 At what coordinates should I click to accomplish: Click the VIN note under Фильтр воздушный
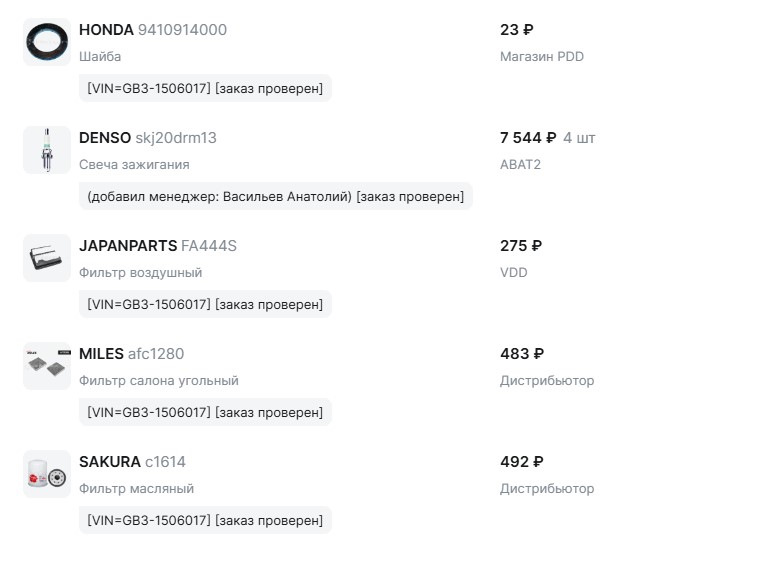pos(205,305)
